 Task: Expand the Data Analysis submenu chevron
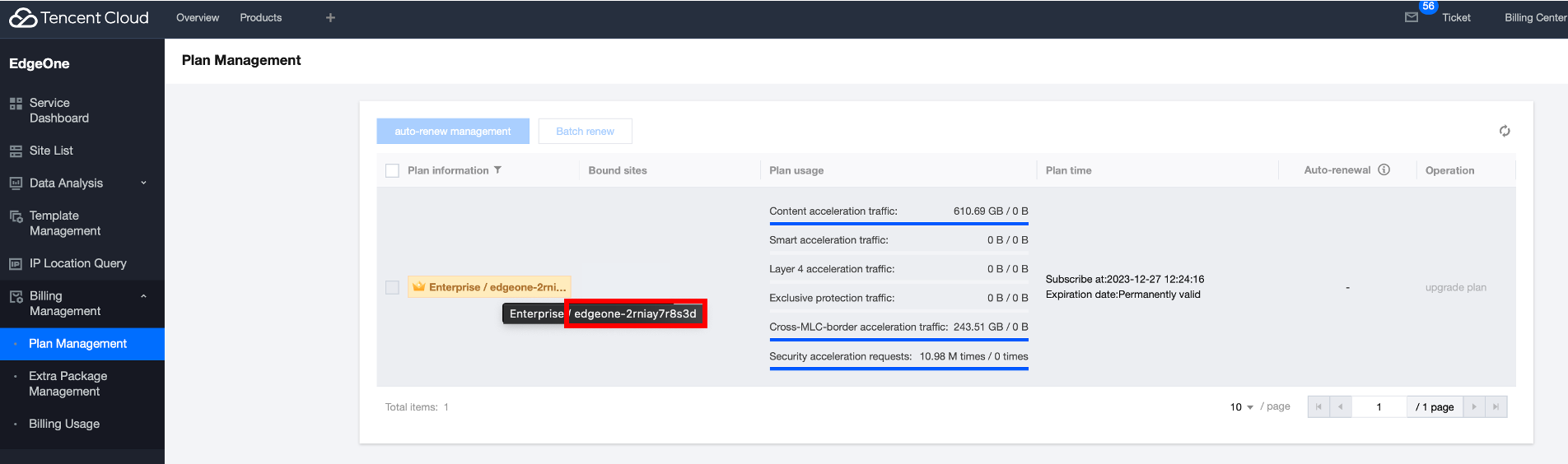pos(143,183)
